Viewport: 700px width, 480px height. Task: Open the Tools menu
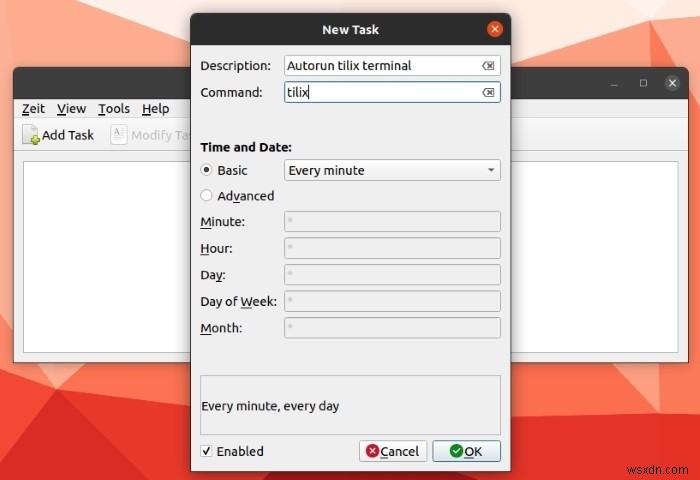pyautogui.click(x=114, y=109)
